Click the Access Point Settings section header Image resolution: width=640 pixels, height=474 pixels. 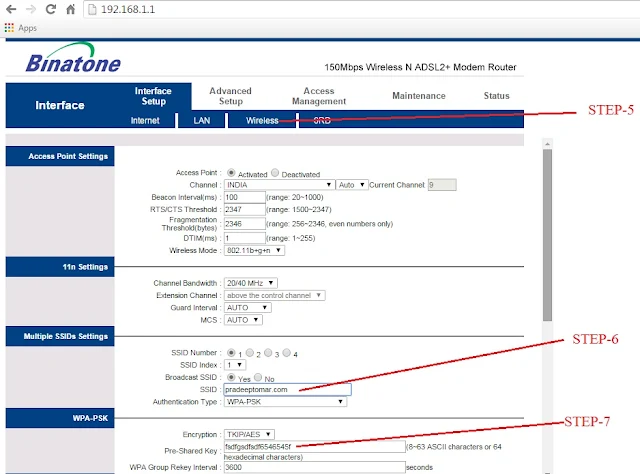coord(60,156)
